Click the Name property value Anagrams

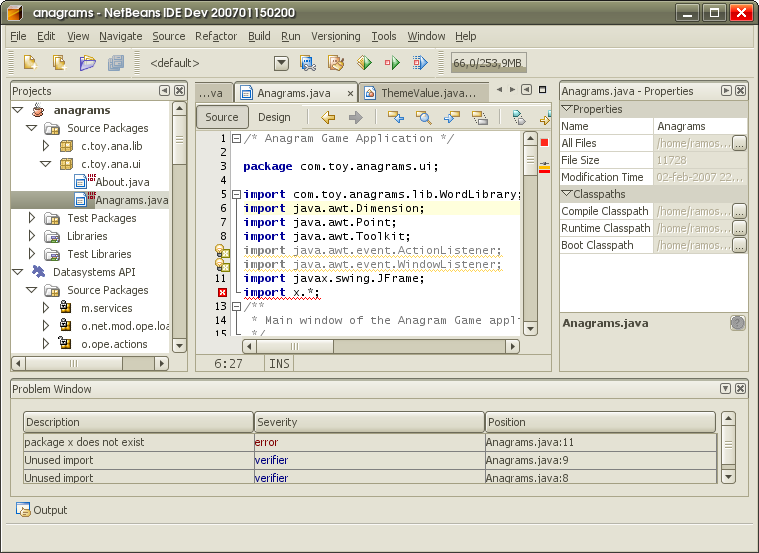(x=700, y=126)
